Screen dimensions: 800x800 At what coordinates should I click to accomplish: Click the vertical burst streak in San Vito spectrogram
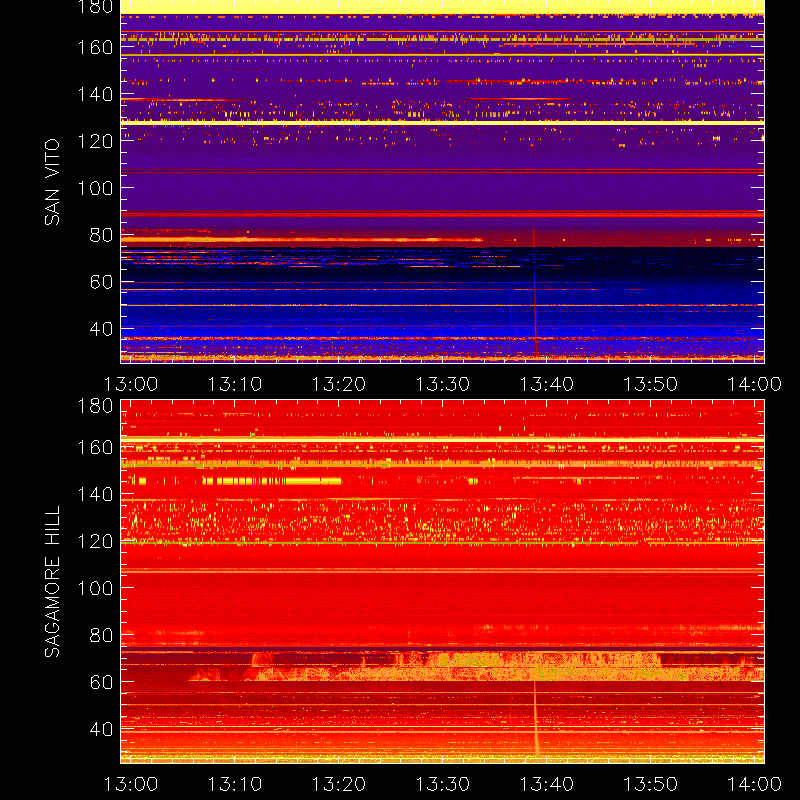[x=535, y=293]
